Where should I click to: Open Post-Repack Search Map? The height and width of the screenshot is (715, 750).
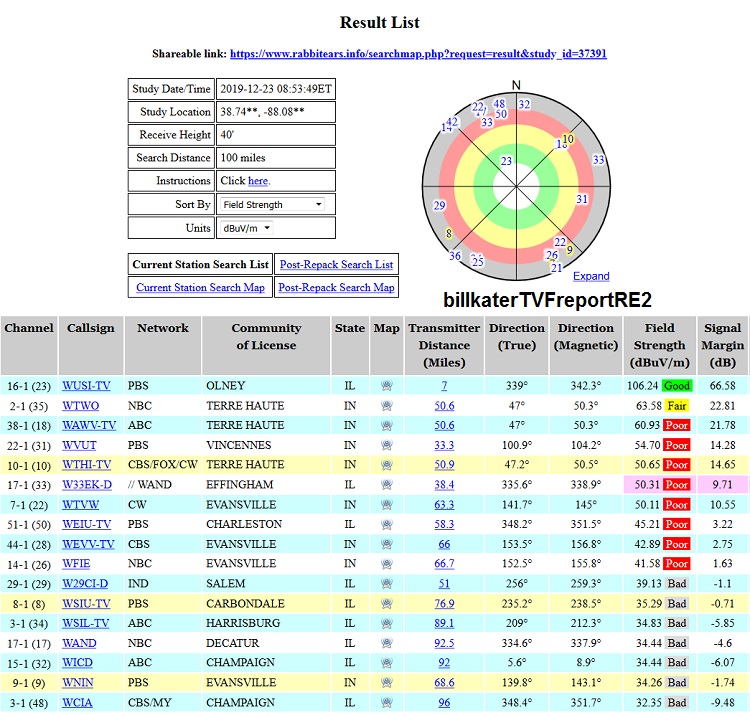335,287
